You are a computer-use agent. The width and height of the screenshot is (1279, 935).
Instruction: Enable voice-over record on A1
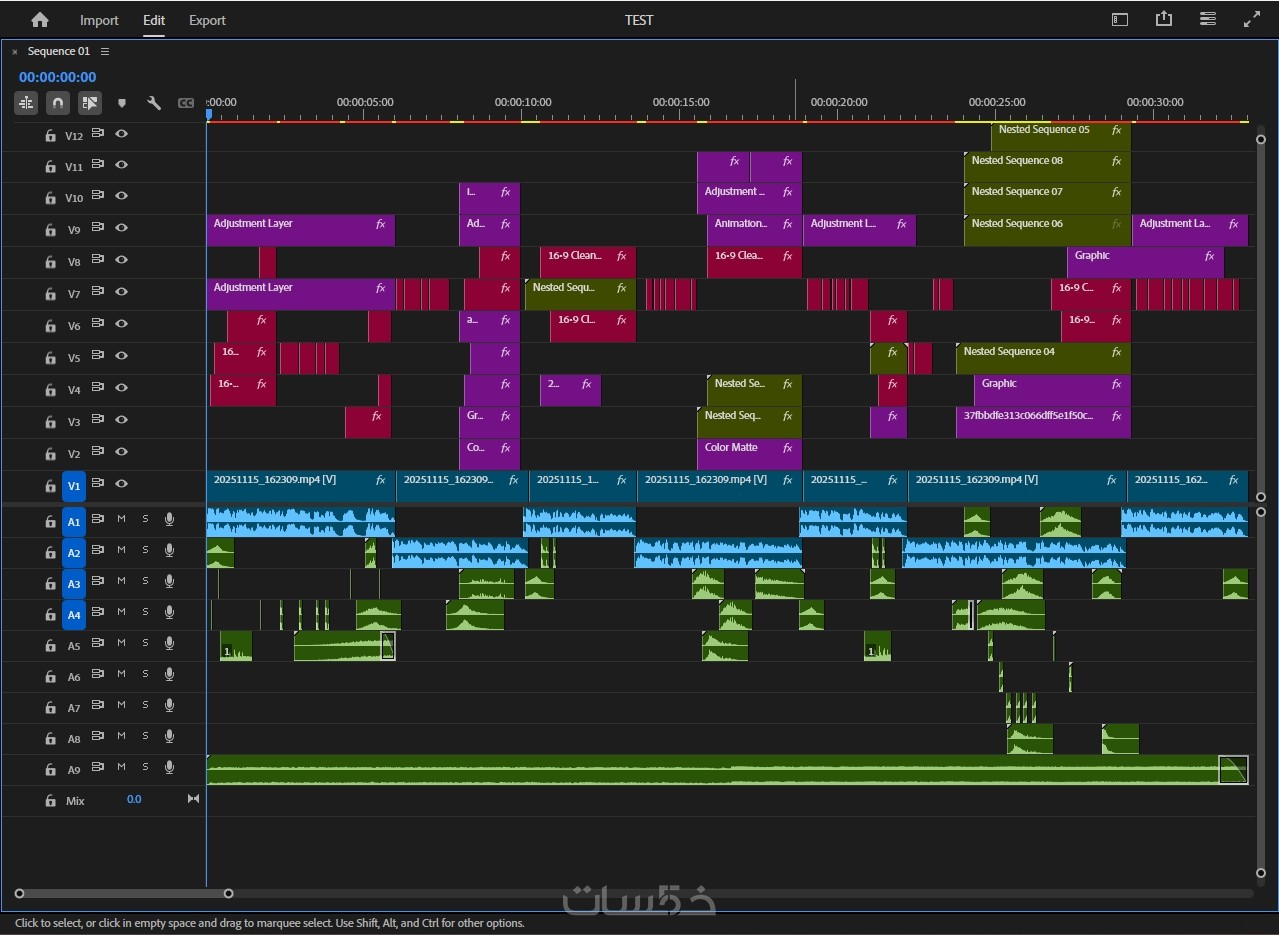tap(169, 519)
